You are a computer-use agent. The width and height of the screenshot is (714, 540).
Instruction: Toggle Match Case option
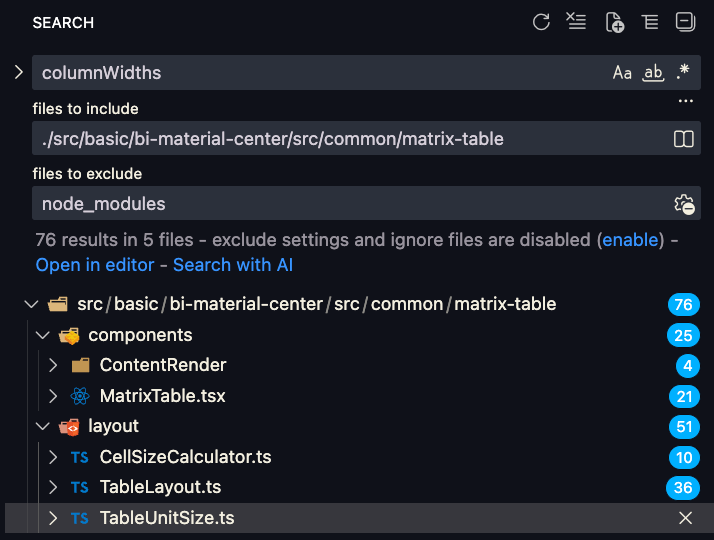(622, 72)
